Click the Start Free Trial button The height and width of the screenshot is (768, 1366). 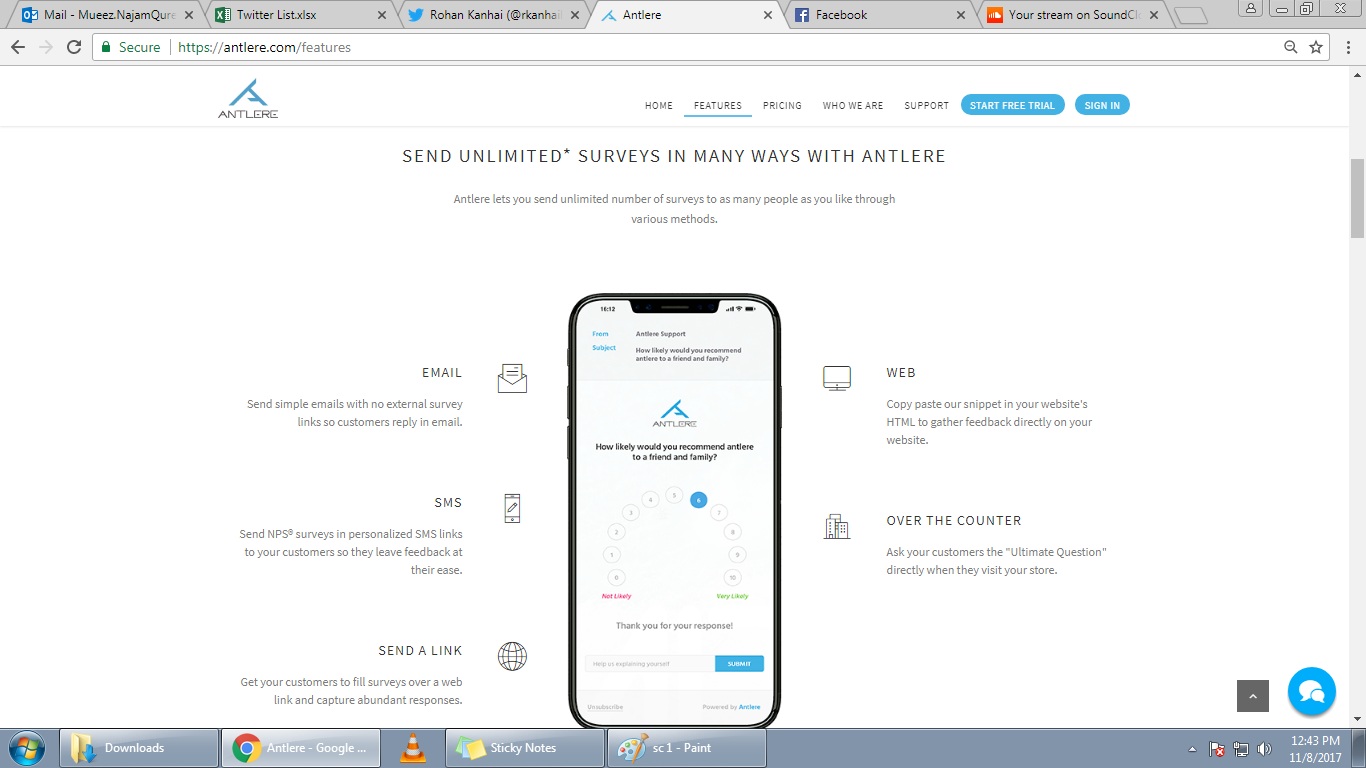click(x=1012, y=105)
